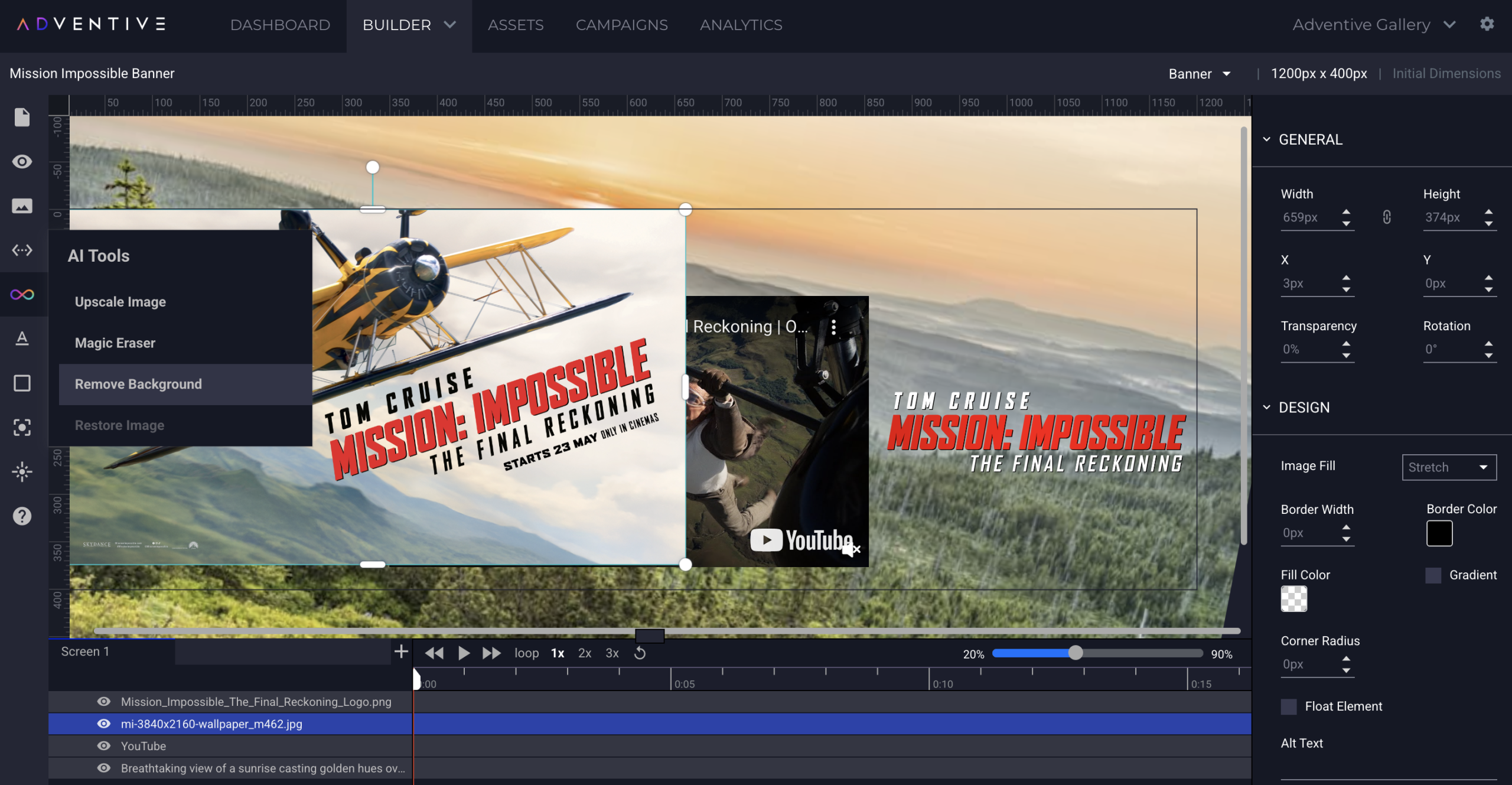Viewport: 1512px width, 785px height.
Task: Click the muted speaker icon on video
Action: [851, 549]
